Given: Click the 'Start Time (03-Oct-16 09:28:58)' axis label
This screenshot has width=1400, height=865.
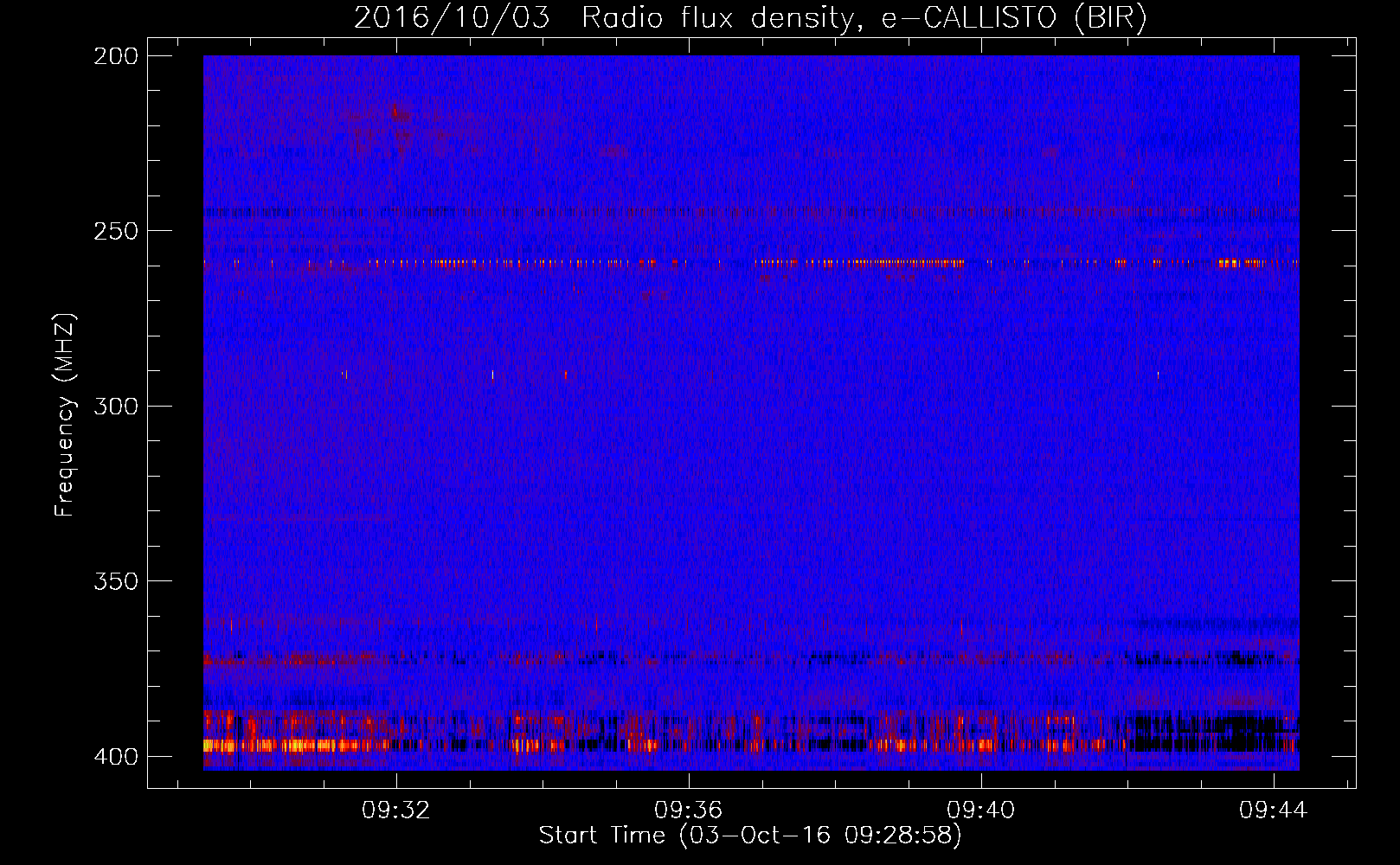Looking at the screenshot, I should [x=750, y=836].
